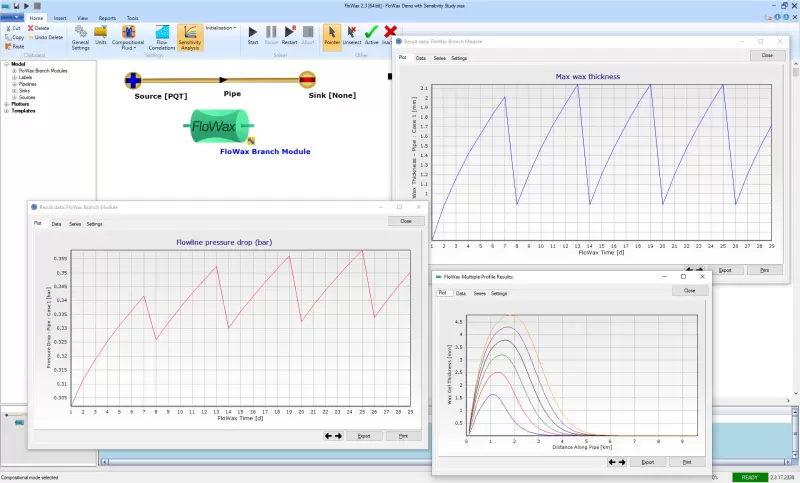Click Export in pressure drop window

pyautogui.click(x=364, y=436)
